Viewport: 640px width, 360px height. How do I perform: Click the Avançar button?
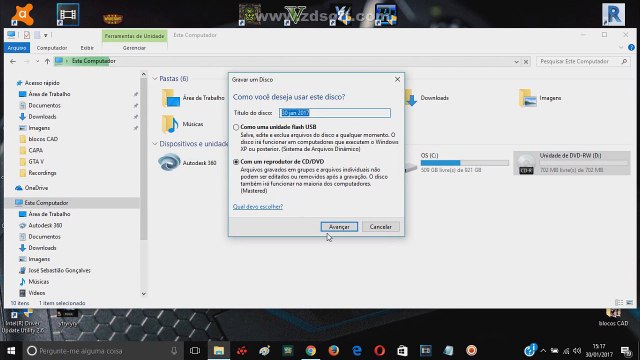coord(339,227)
